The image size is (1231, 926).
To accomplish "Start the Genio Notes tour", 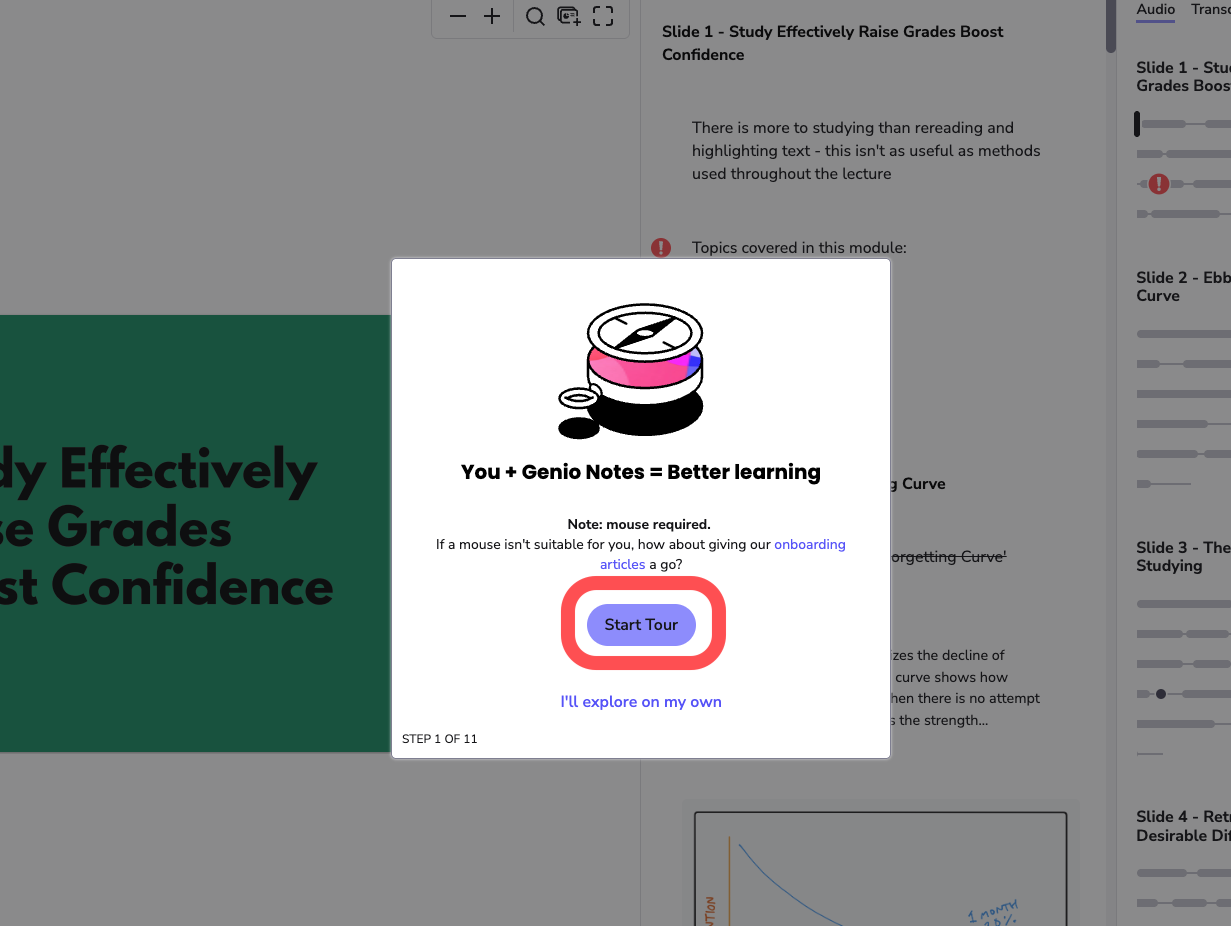I will (641, 625).
